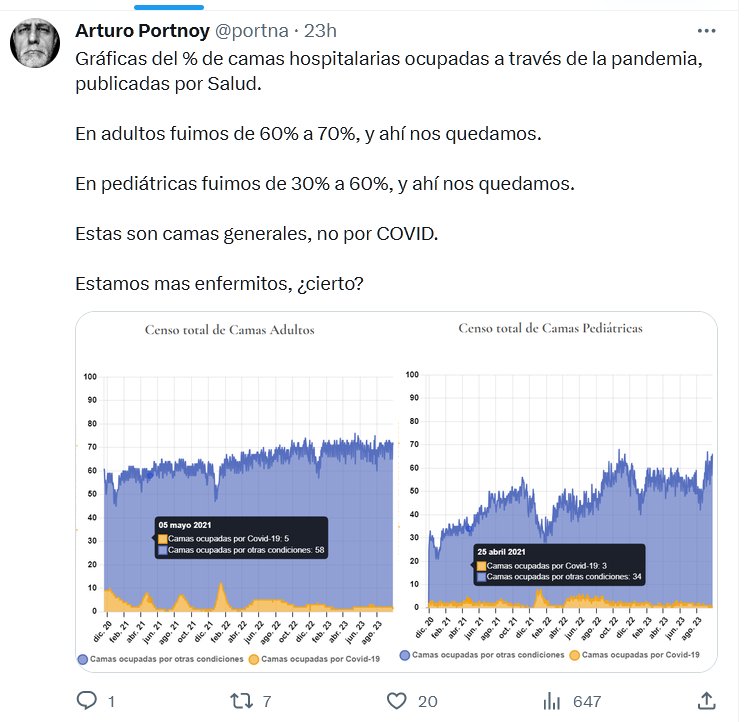Viewport: 754px width, 722px height.
Task: Click orange Covid-19 legend dot in Pediátricas chart
Action: [575, 655]
